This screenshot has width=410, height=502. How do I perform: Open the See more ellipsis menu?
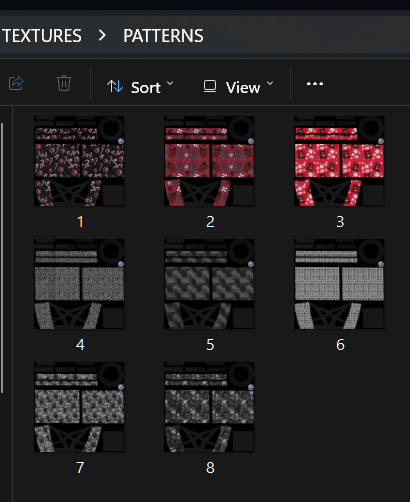[x=315, y=84]
